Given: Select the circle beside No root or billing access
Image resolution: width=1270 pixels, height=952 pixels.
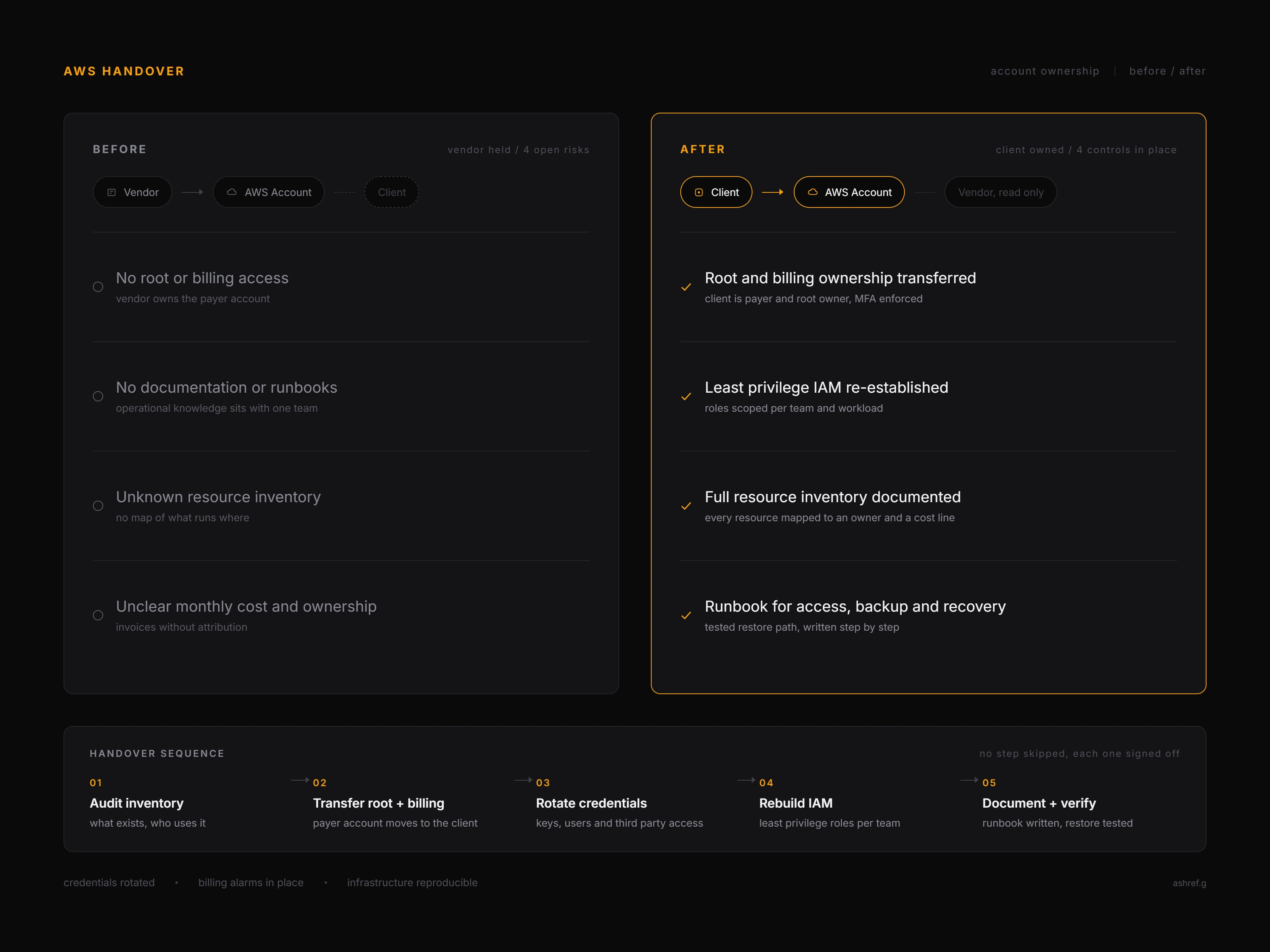Looking at the screenshot, I should pos(98,287).
